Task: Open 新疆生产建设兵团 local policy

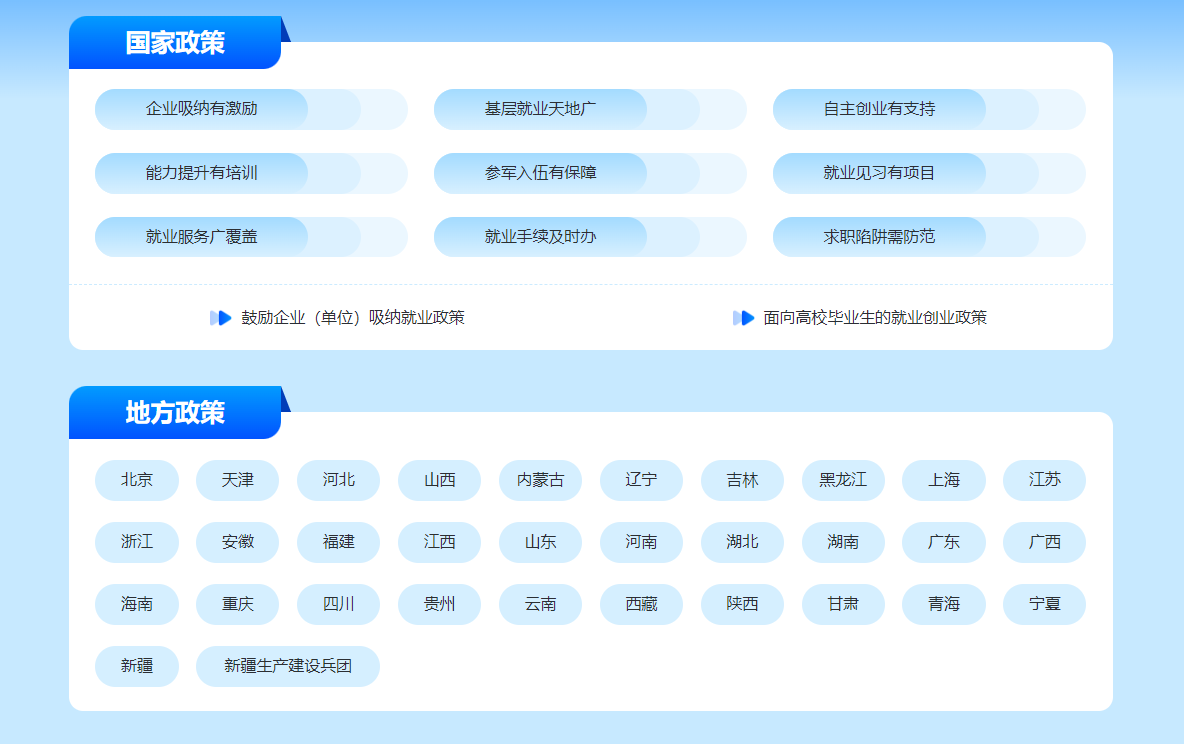Action: 288,666
